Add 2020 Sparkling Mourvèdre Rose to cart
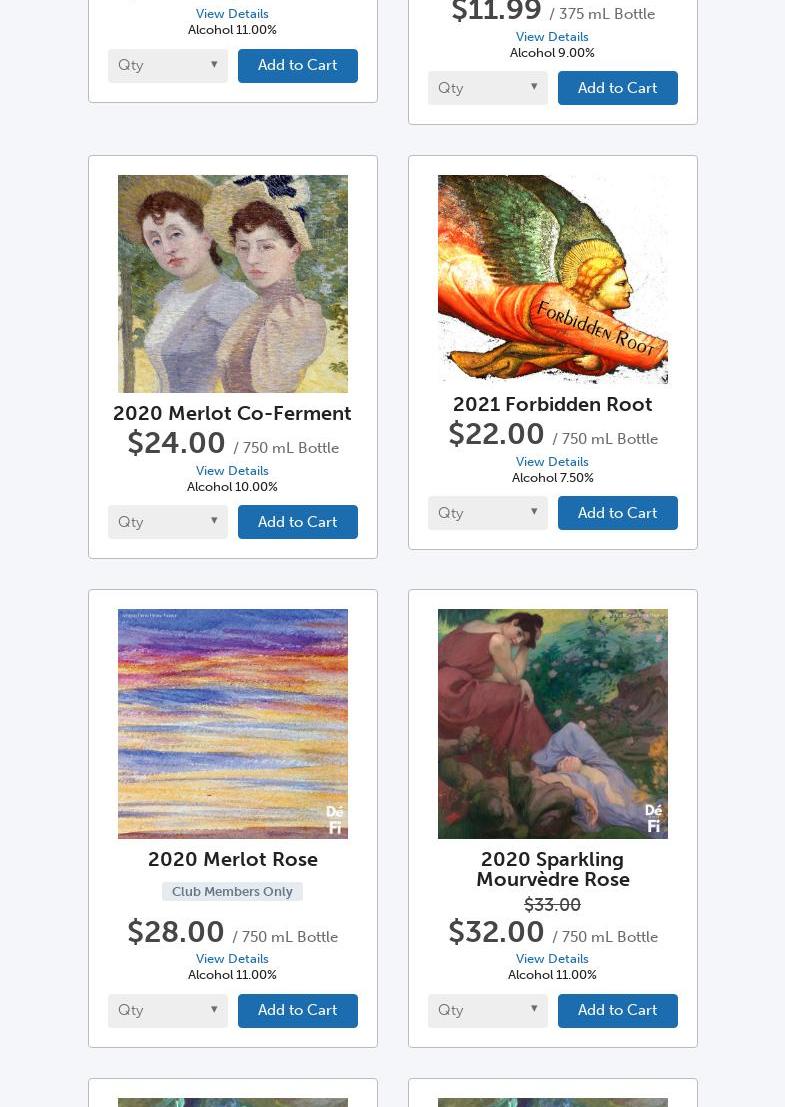The height and width of the screenshot is (1107, 785). pos(617,1010)
